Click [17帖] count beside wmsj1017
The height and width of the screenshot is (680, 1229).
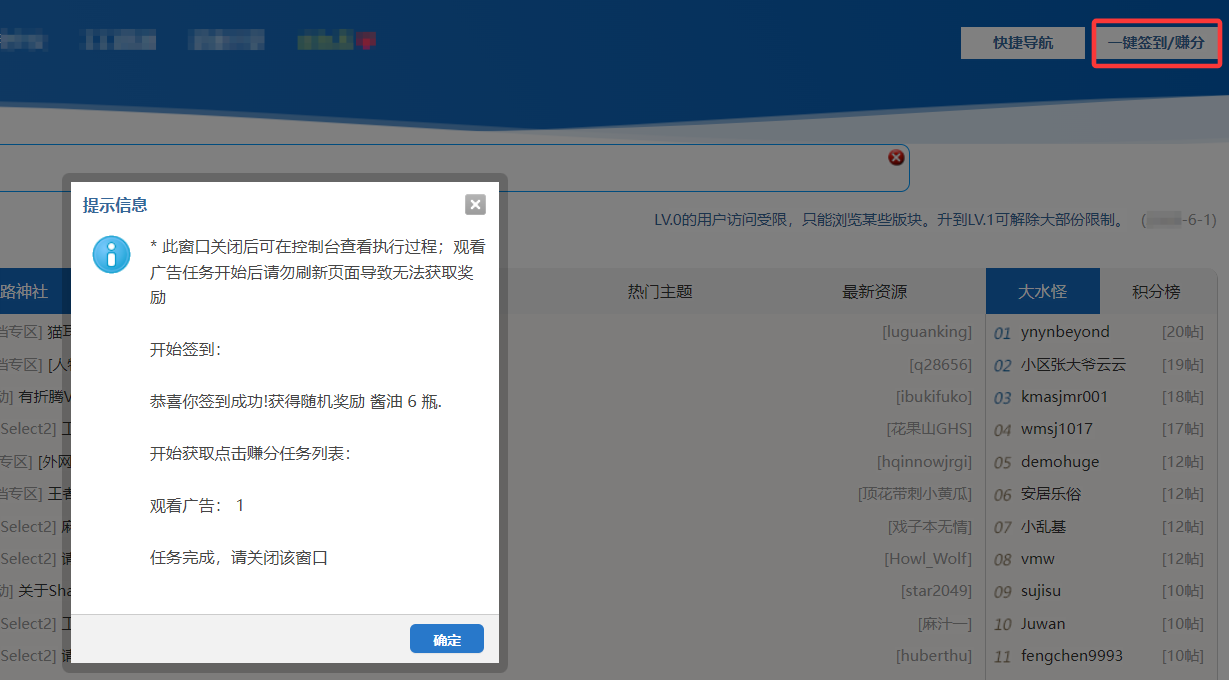(1182, 429)
